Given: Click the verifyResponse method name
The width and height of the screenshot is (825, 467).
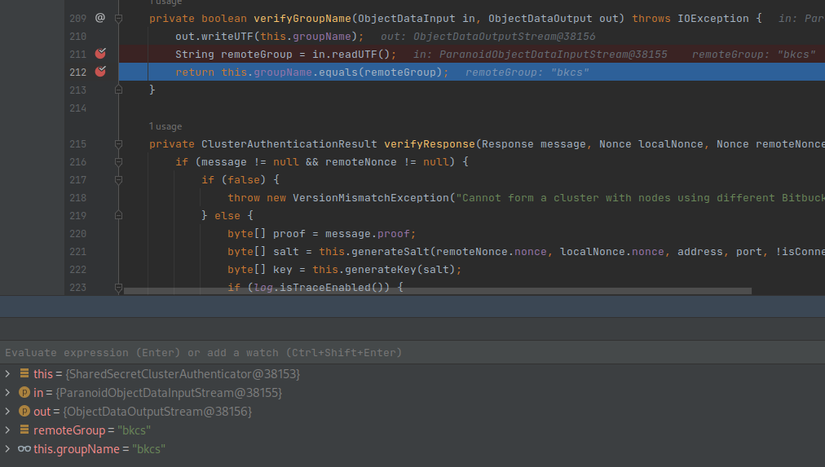Looking at the screenshot, I should click(429, 144).
